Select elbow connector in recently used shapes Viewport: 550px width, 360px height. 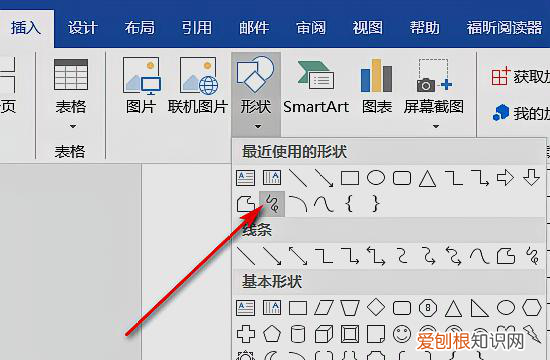(x=454, y=178)
